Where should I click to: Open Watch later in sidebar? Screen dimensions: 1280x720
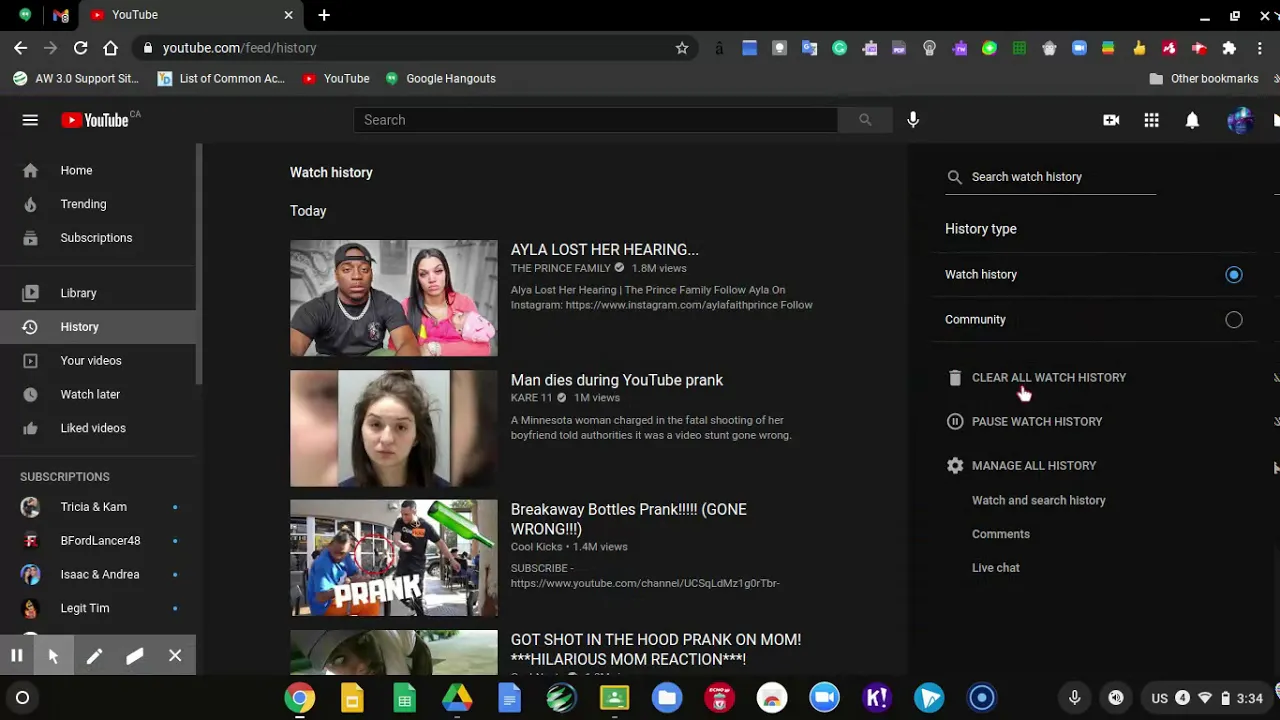(x=98, y=395)
